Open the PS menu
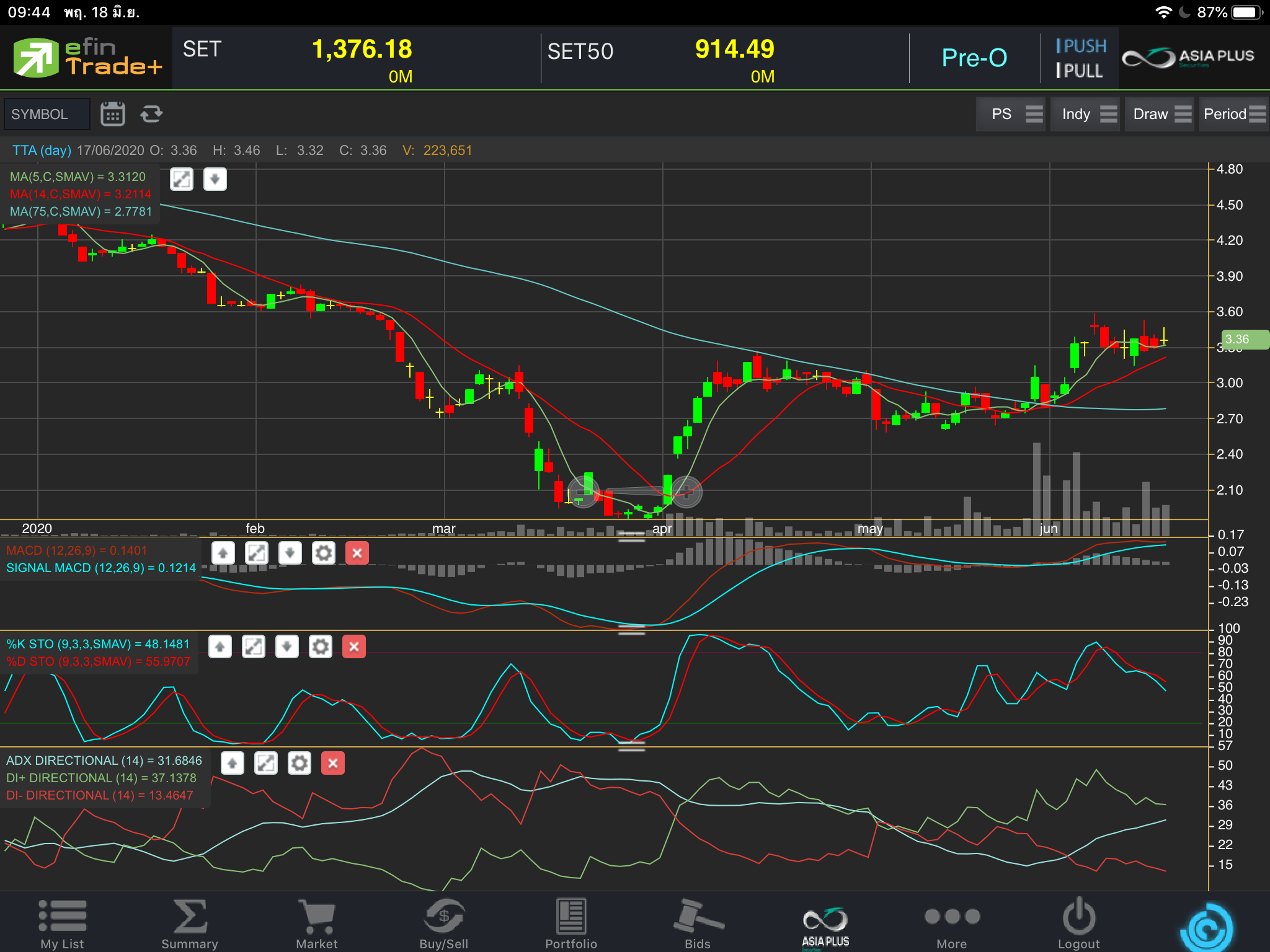Image resolution: width=1270 pixels, height=952 pixels. tap(1010, 114)
